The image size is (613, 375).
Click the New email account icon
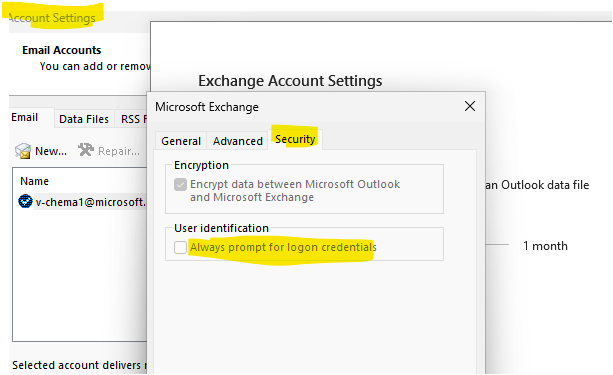click(x=23, y=151)
